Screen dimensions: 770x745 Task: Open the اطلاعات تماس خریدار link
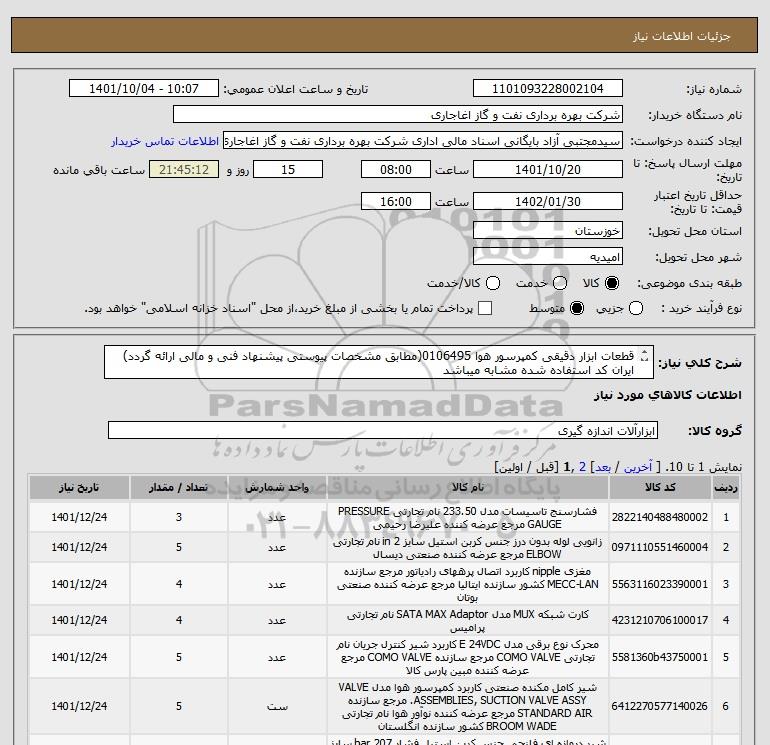click(165, 141)
